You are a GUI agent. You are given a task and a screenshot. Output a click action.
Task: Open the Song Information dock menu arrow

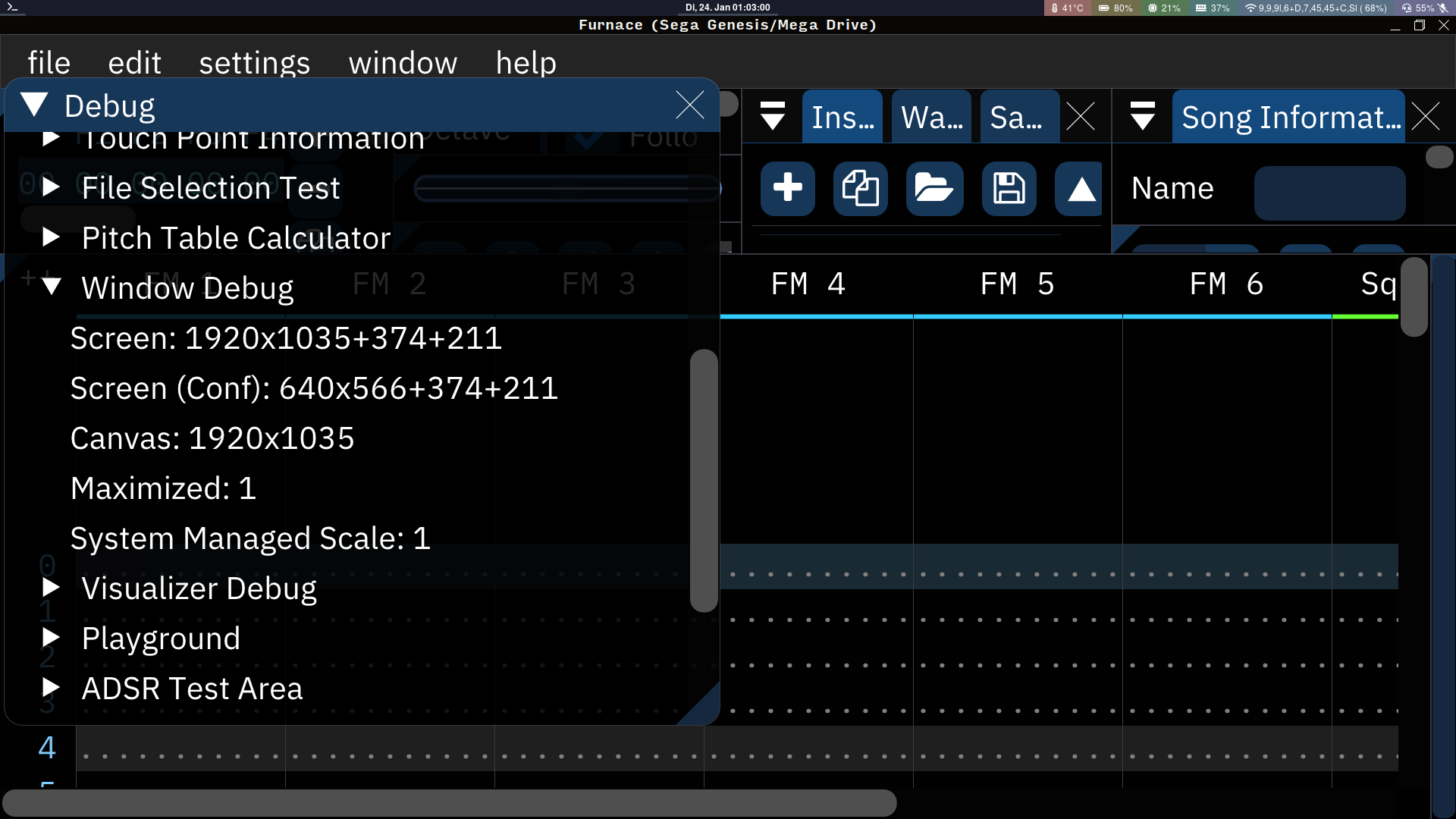[x=1142, y=117]
